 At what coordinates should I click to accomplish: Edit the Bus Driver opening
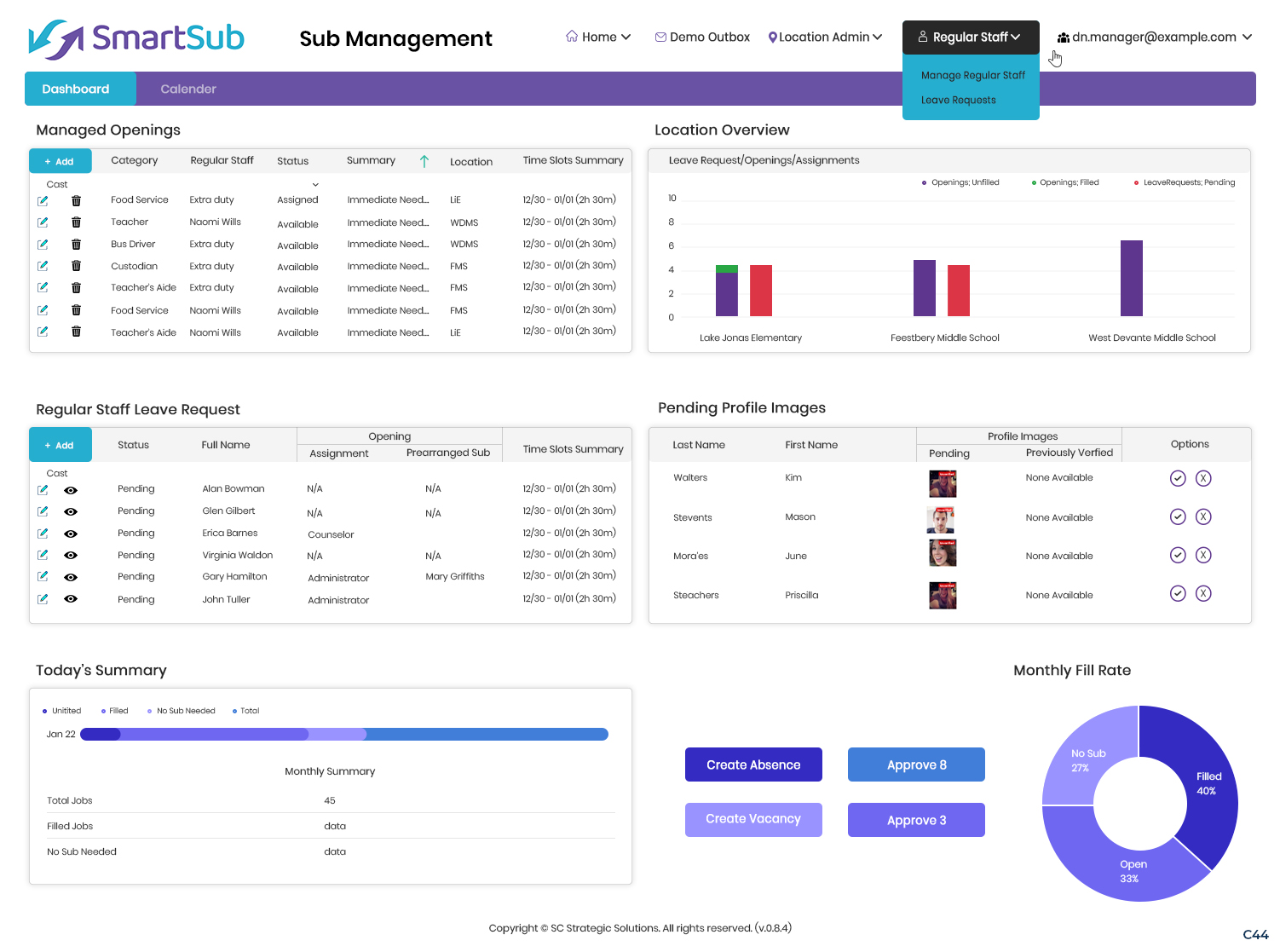click(x=43, y=245)
